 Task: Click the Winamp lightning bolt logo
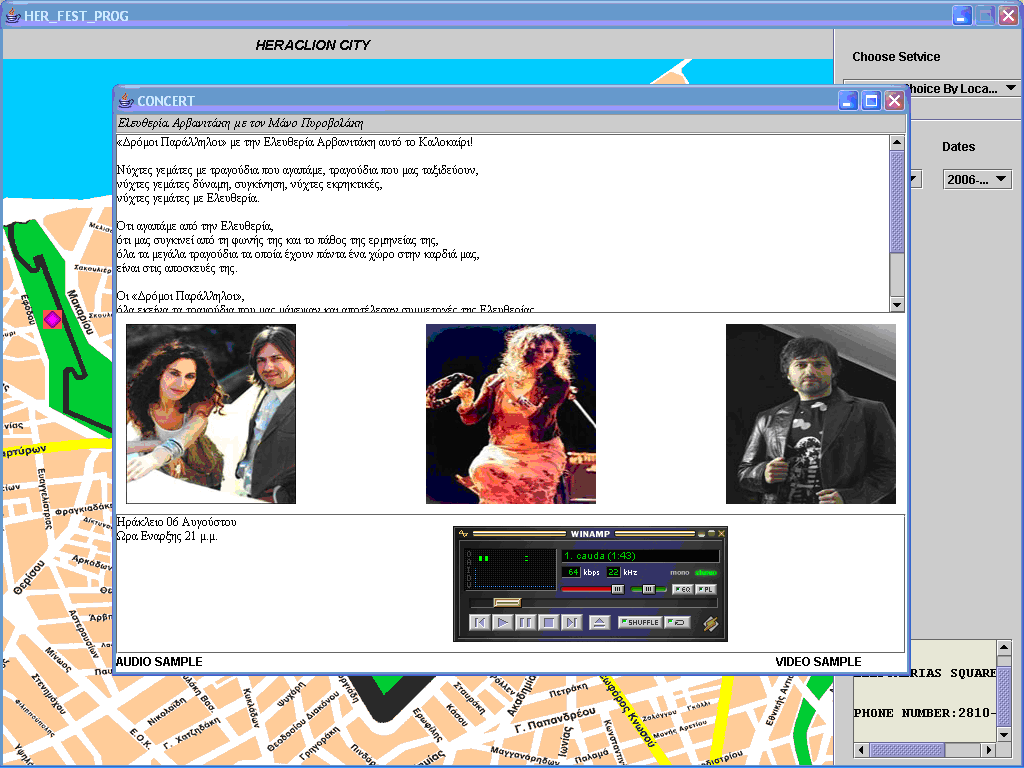[x=711, y=624]
